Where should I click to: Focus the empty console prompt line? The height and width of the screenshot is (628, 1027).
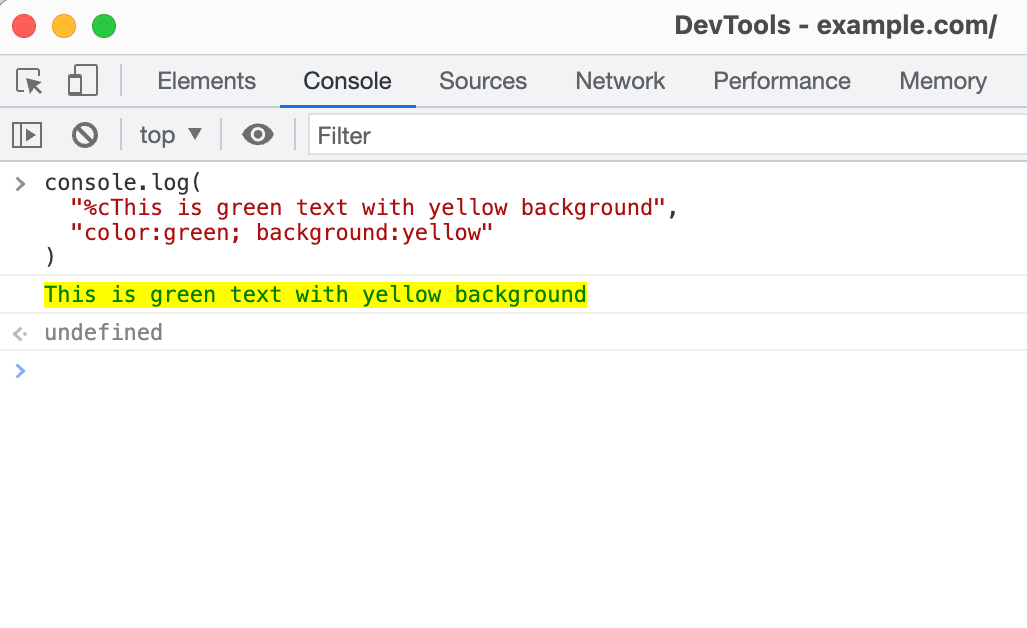[514, 371]
